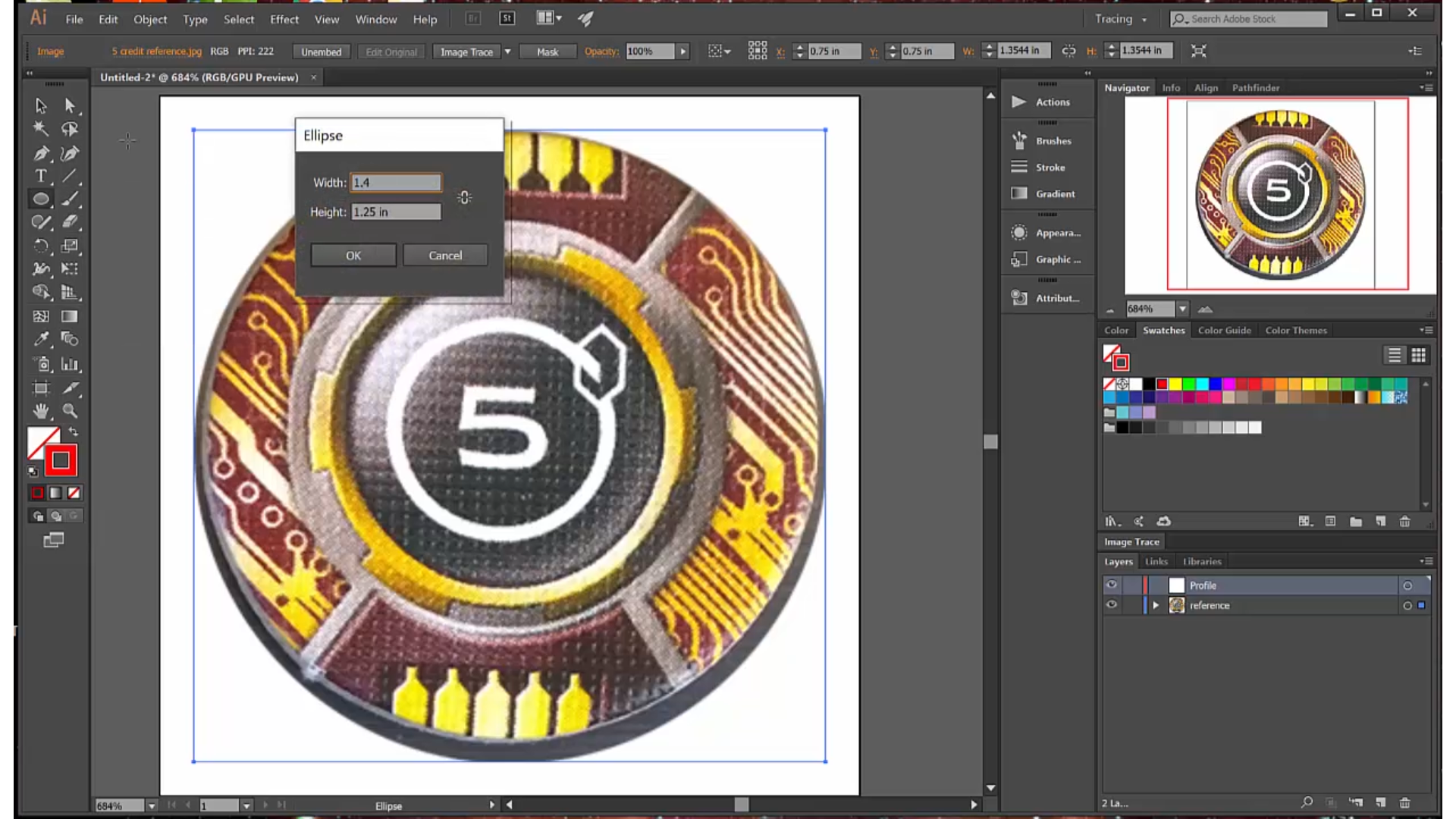Open the File menu
This screenshot has width=1456, height=819.
[x=74, y=19]
